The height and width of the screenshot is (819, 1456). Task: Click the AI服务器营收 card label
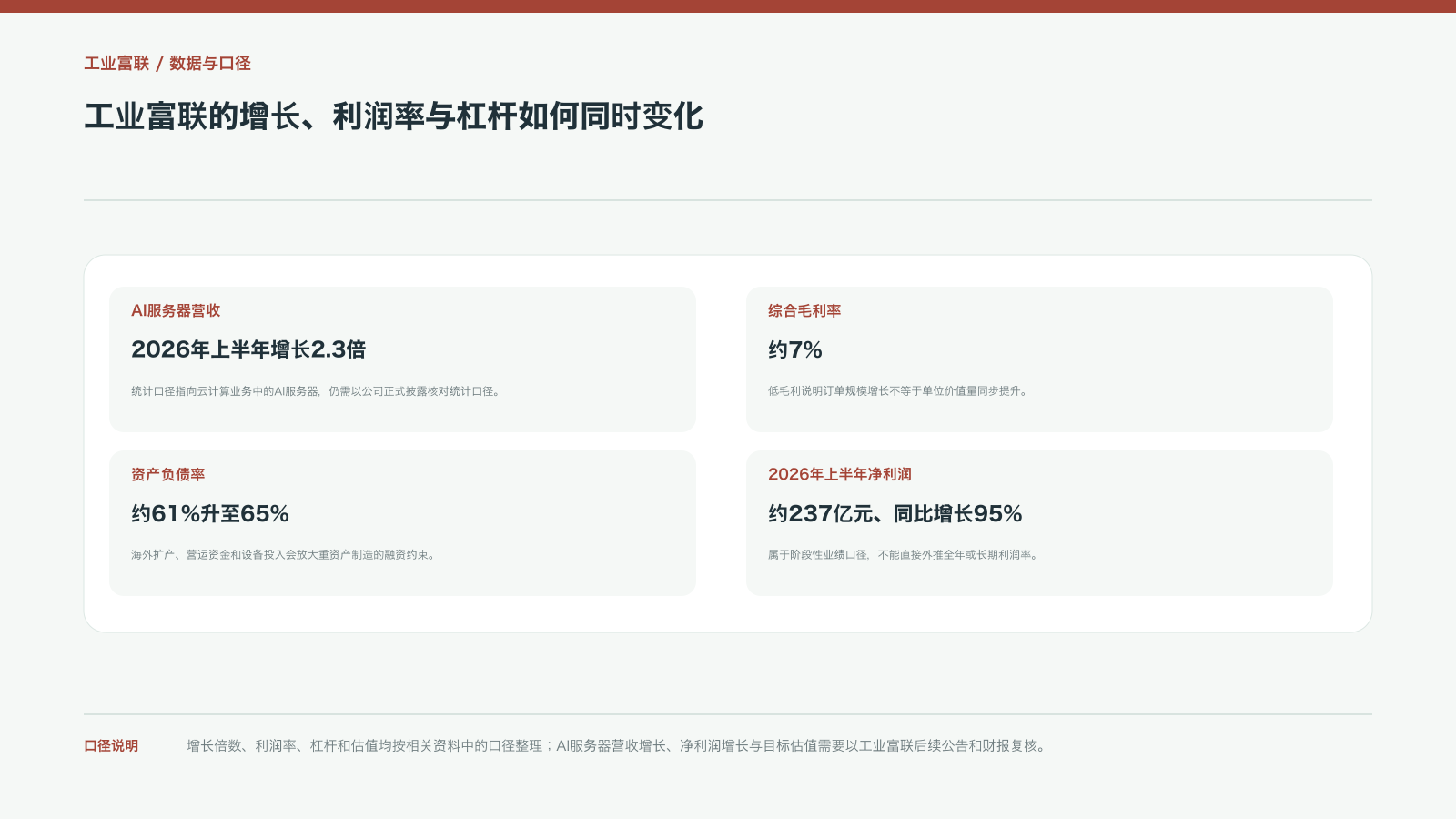pyautogui.click(x=176, y=310)
